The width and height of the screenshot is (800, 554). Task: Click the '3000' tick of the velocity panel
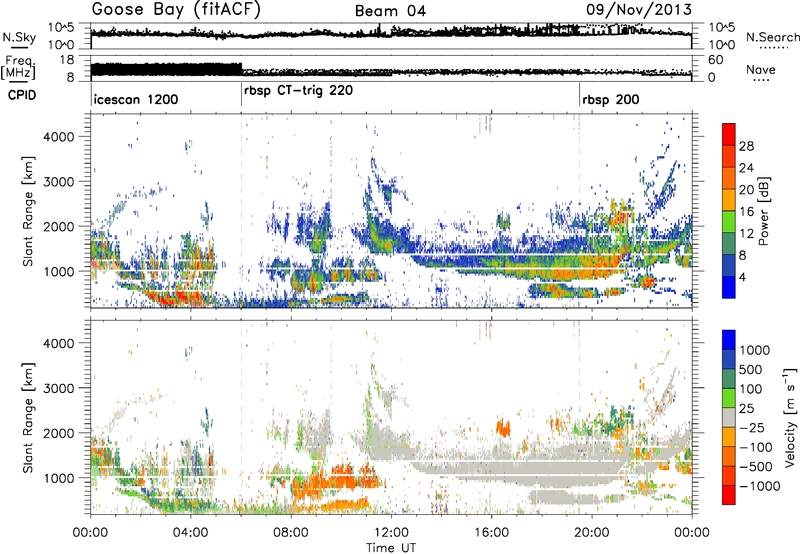(58, 388)
